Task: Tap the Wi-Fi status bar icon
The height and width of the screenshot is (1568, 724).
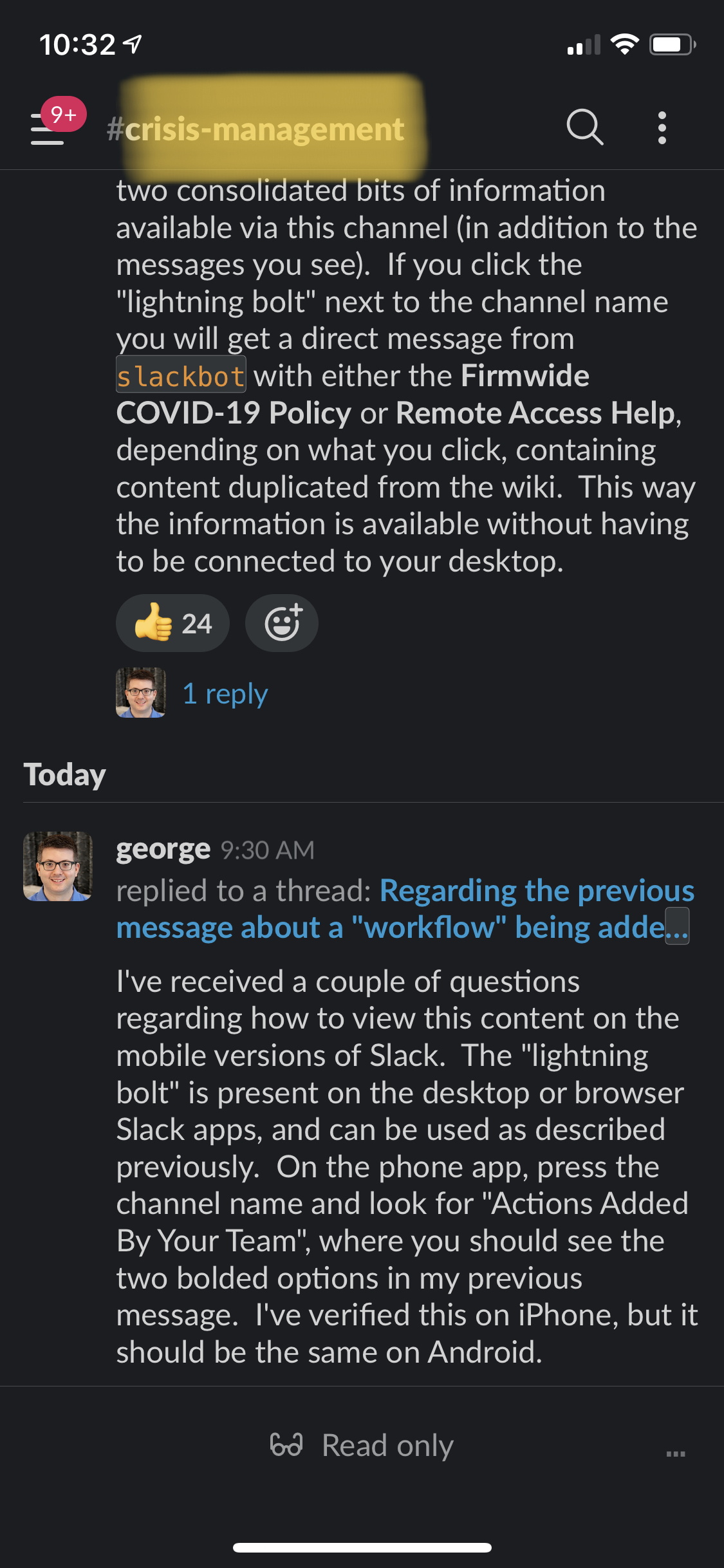Action: 624,44
